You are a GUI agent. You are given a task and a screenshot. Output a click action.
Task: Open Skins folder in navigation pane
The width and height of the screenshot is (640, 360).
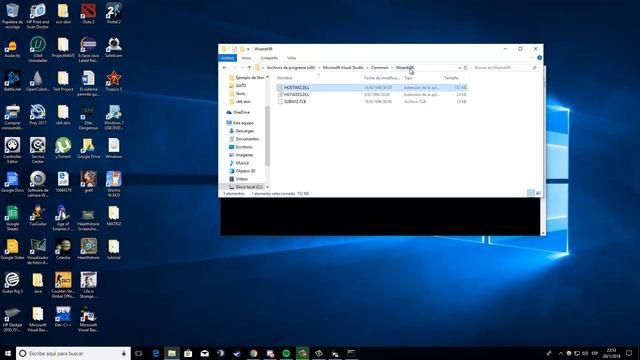(x=237, y=94)
